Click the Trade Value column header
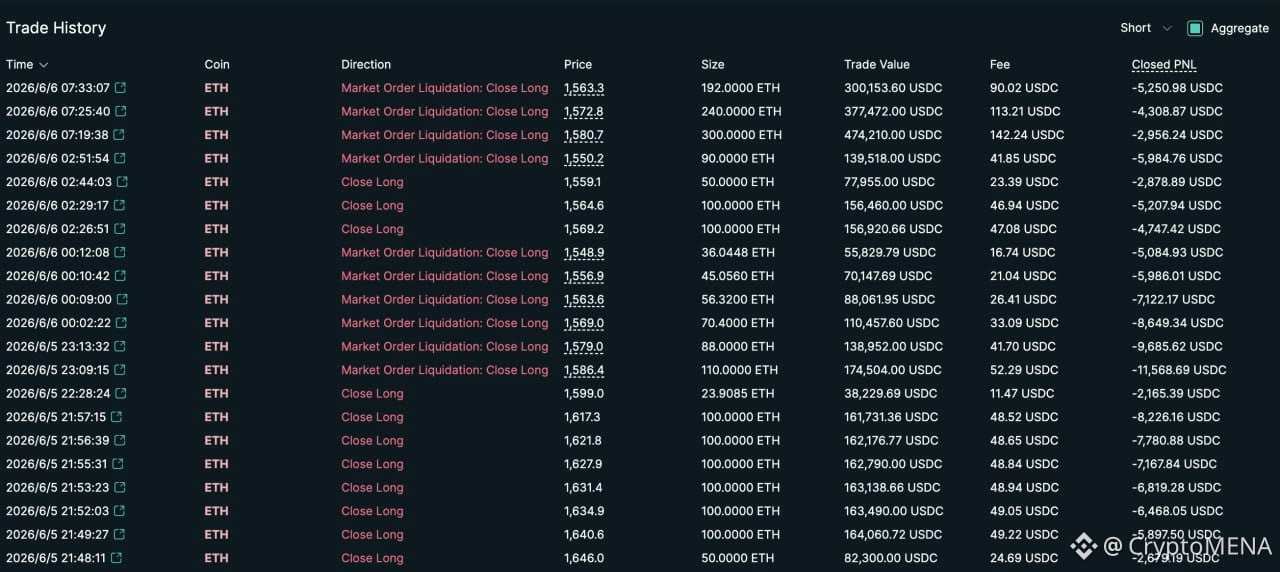 point(877,64)
